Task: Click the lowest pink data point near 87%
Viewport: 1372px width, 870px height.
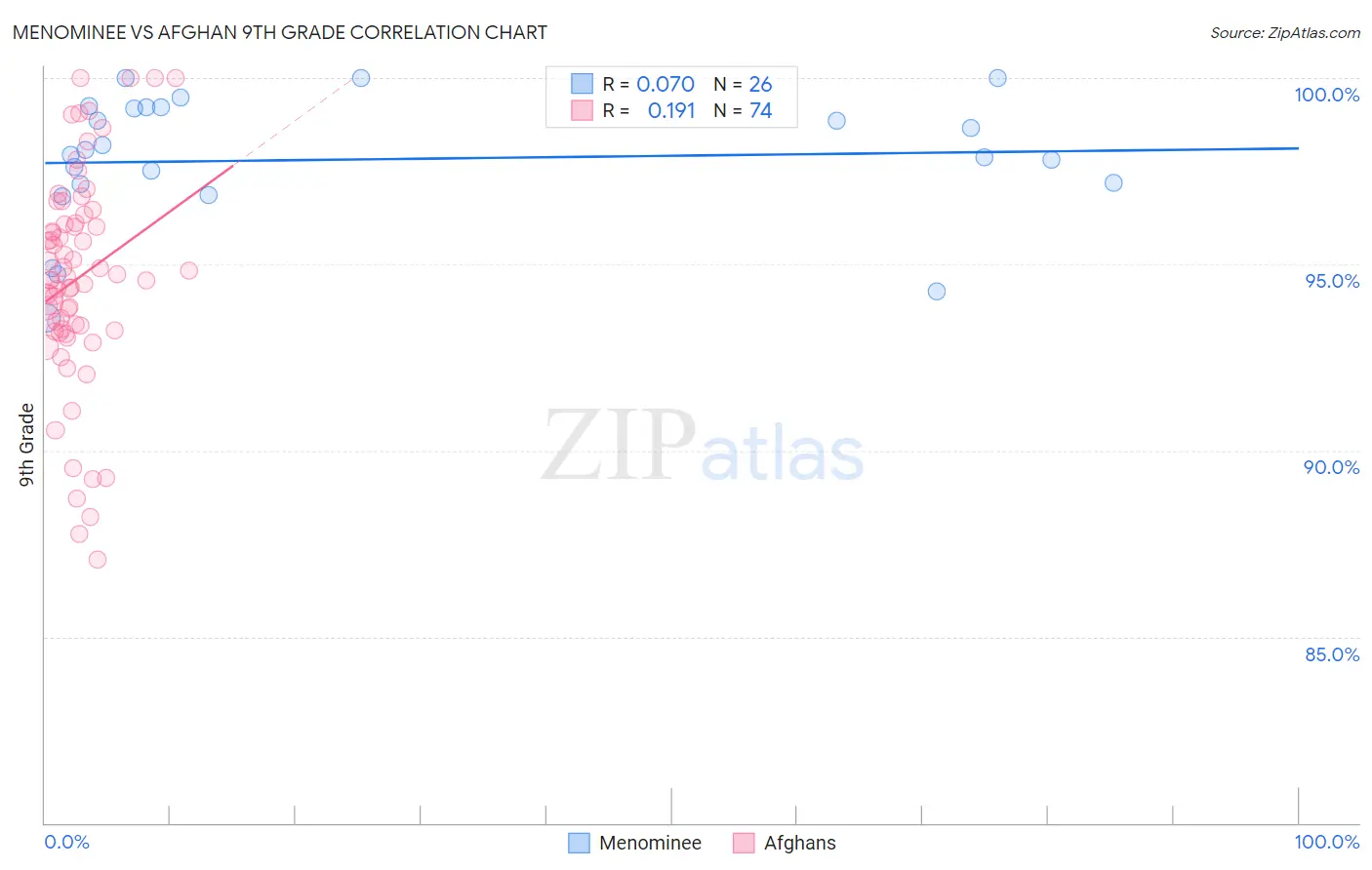Action: click(x=98, y=559)
